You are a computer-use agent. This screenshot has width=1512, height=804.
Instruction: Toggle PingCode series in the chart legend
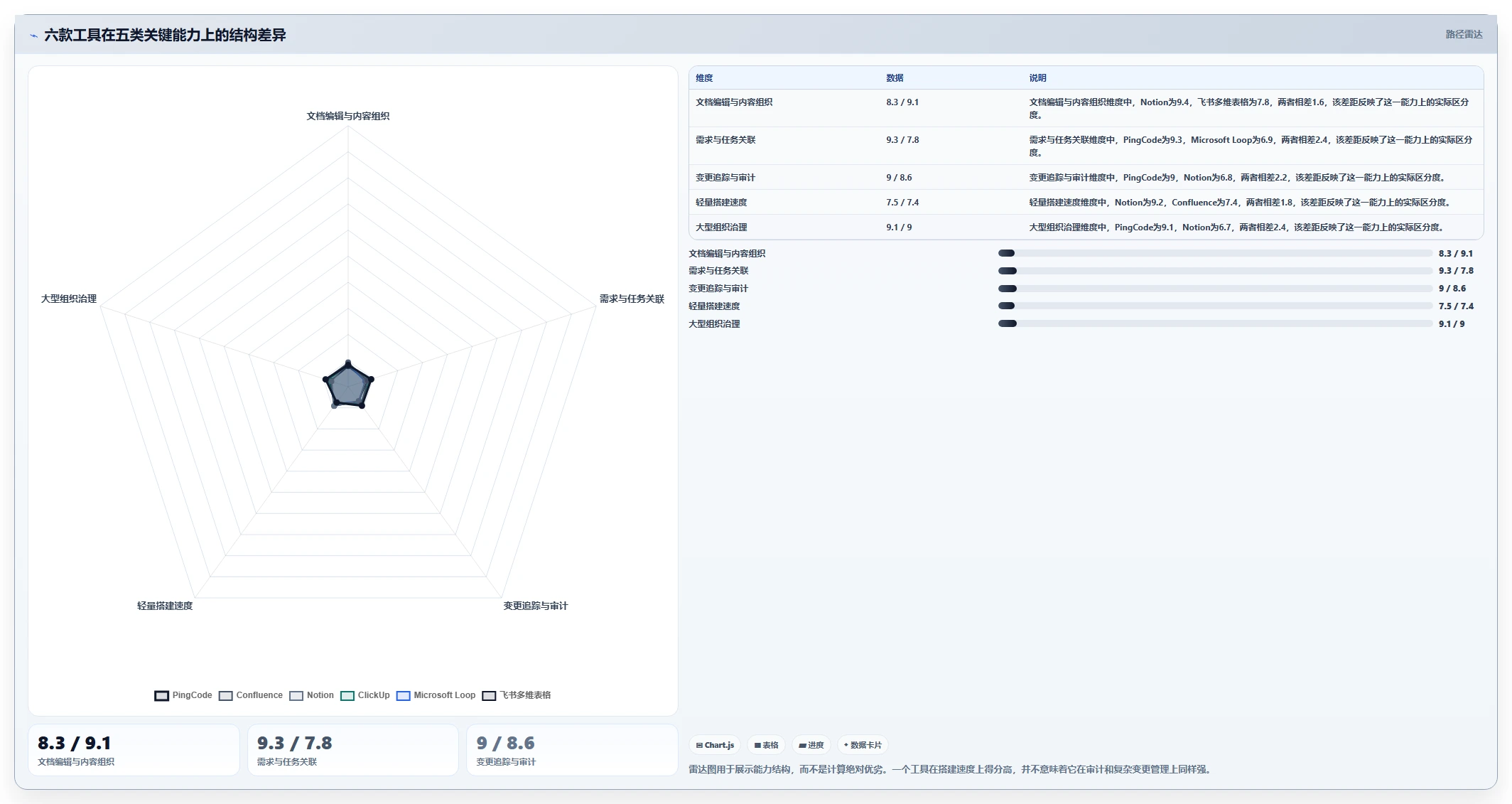point(183,695)
